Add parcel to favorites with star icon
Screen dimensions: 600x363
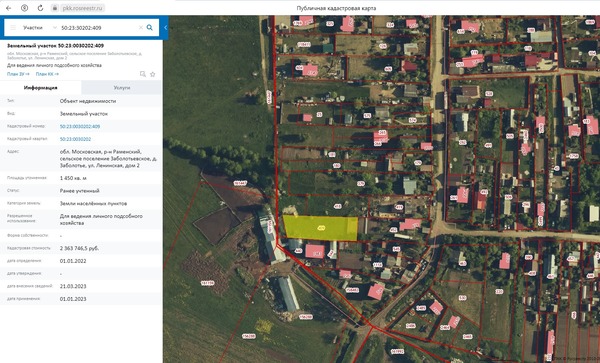tap(153, 74)
